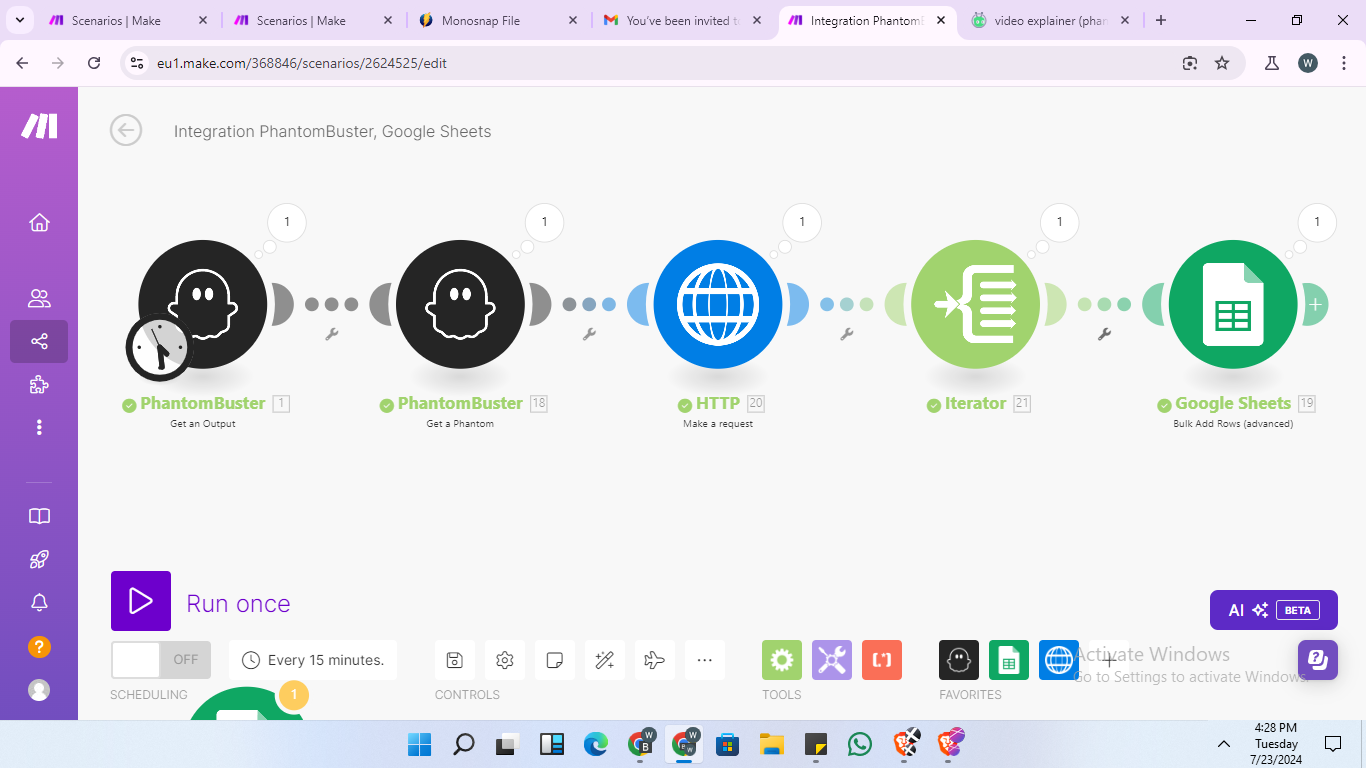The height and width of the screenshot is (768, 1366).
Task: Open the More three-dots sidebar menu
Action: (39, 428)
